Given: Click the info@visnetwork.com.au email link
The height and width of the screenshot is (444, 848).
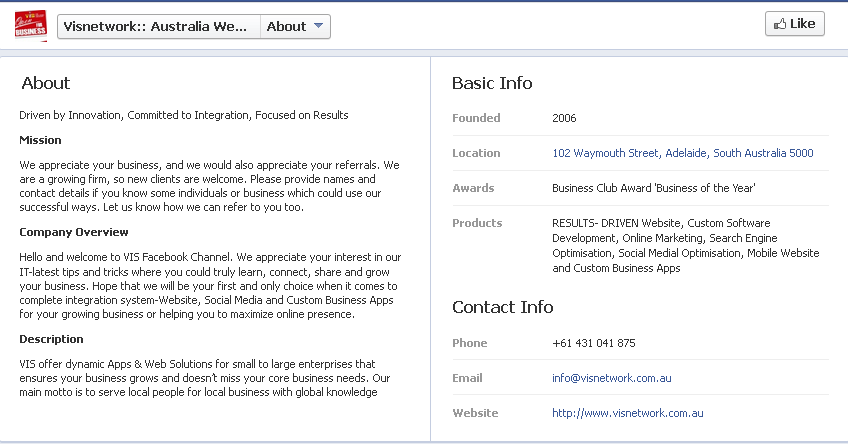Looking at the screenshot, I should (x=612, y=378).
